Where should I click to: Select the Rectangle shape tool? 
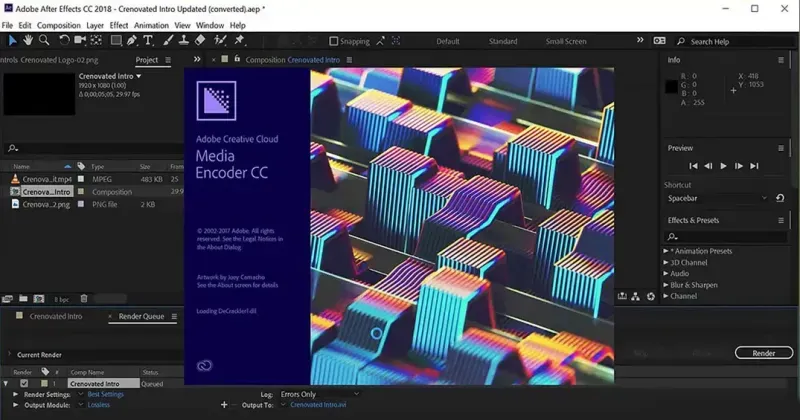[x=116, y=40]
